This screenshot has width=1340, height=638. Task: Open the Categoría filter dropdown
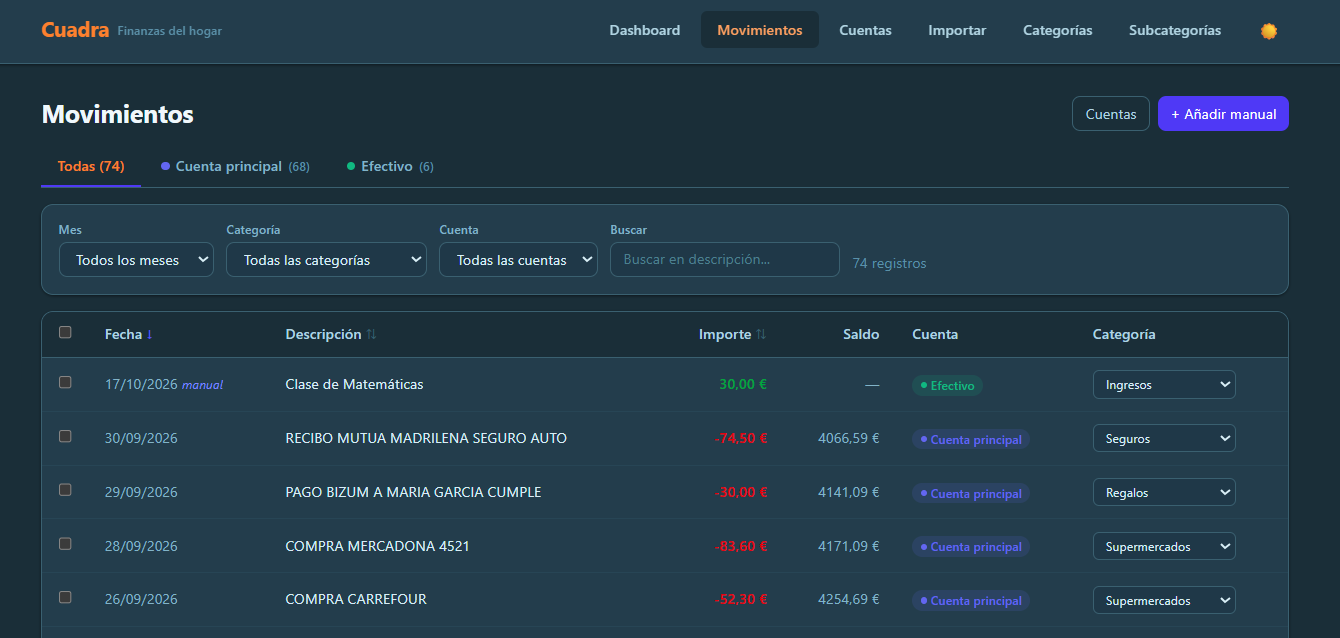click(x=327, y=260)
